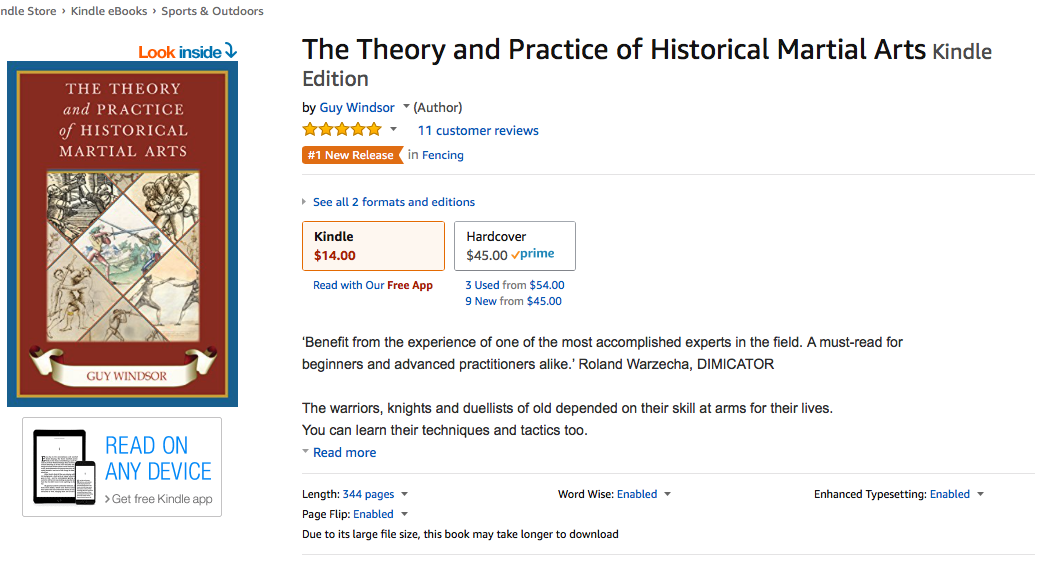Open the Enhanced Typesetting Enabled dropdown
Image resolution: width=1053 pixels, height=562 pixels.
957,494
